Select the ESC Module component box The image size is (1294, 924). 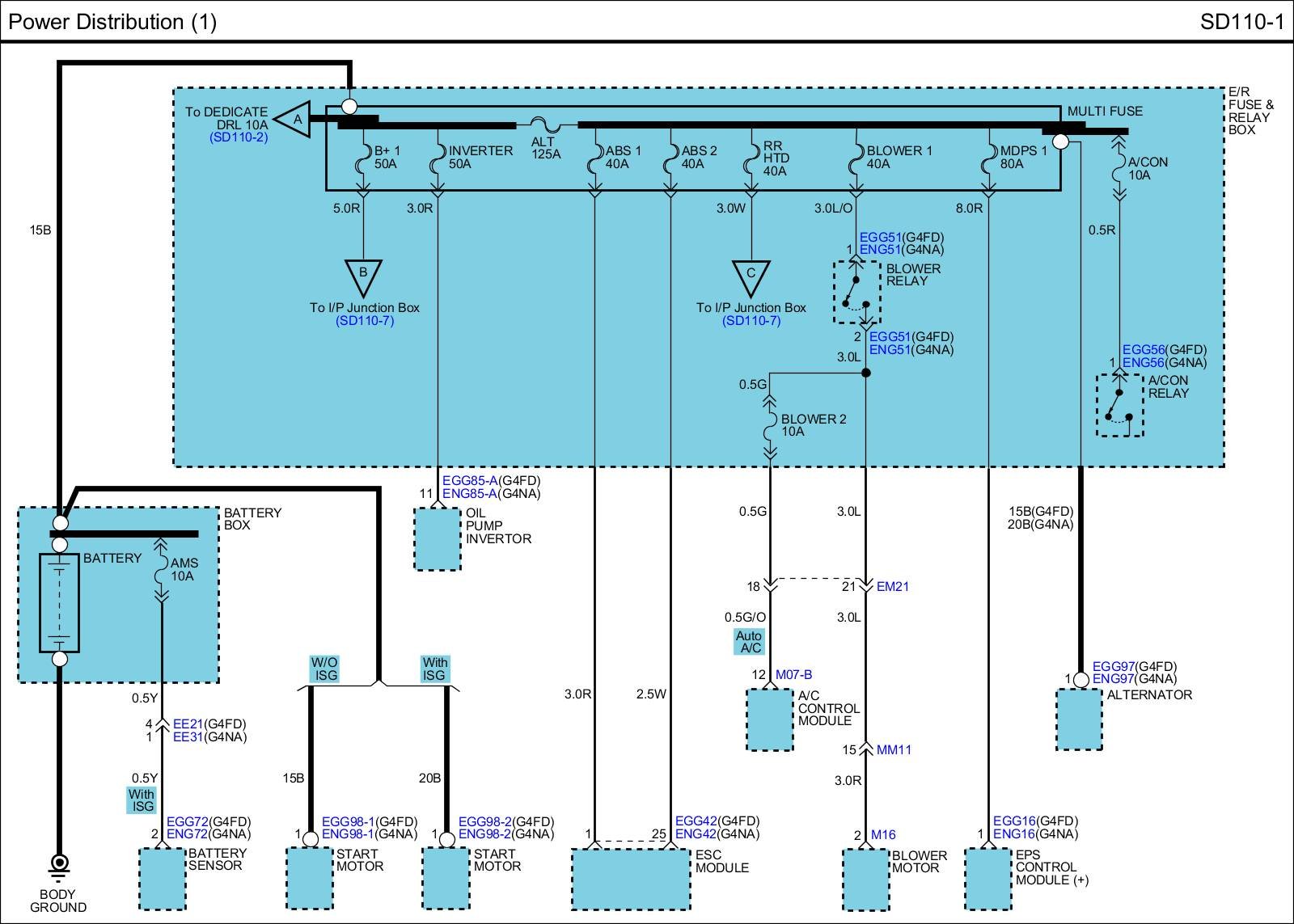pos(631,879)
